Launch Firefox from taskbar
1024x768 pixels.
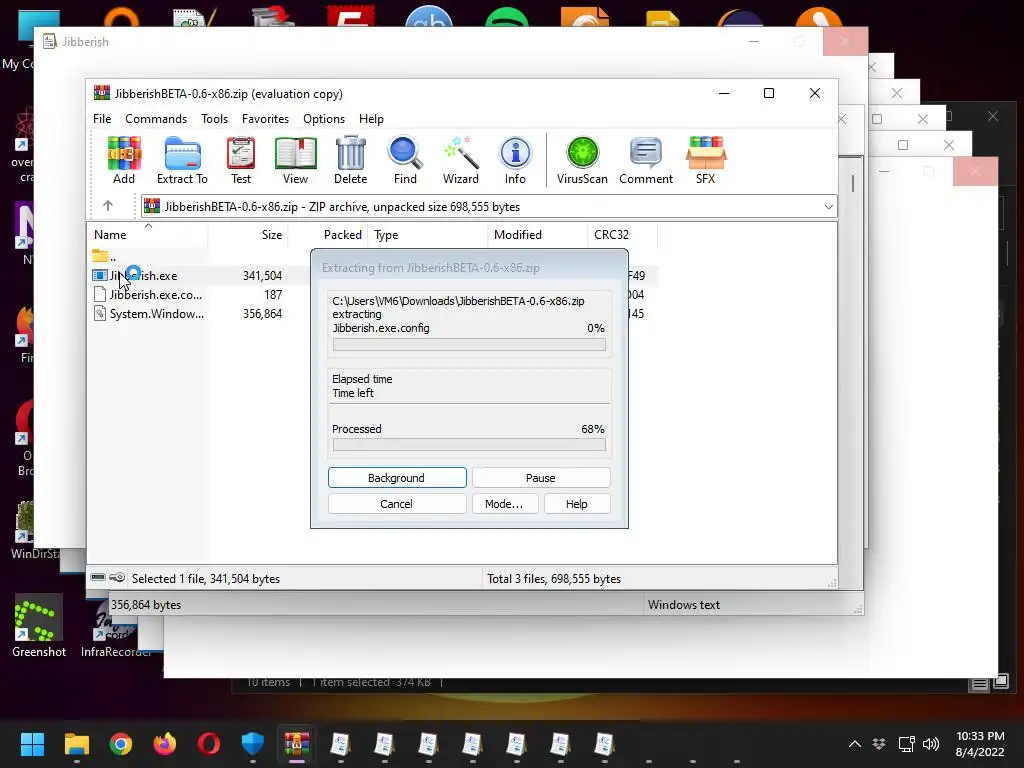click(x=165, y=744)
